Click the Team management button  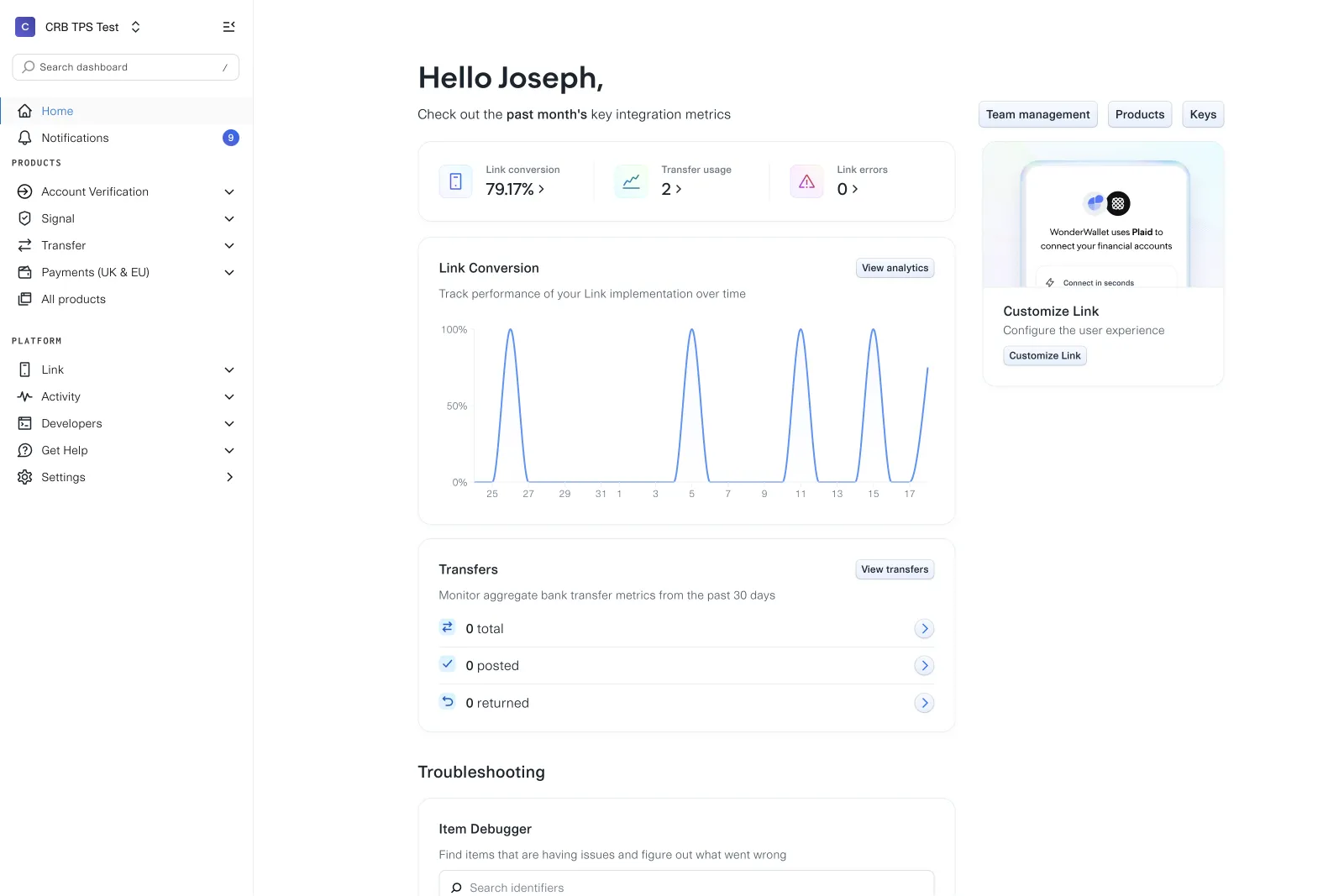pos(1037,114)
